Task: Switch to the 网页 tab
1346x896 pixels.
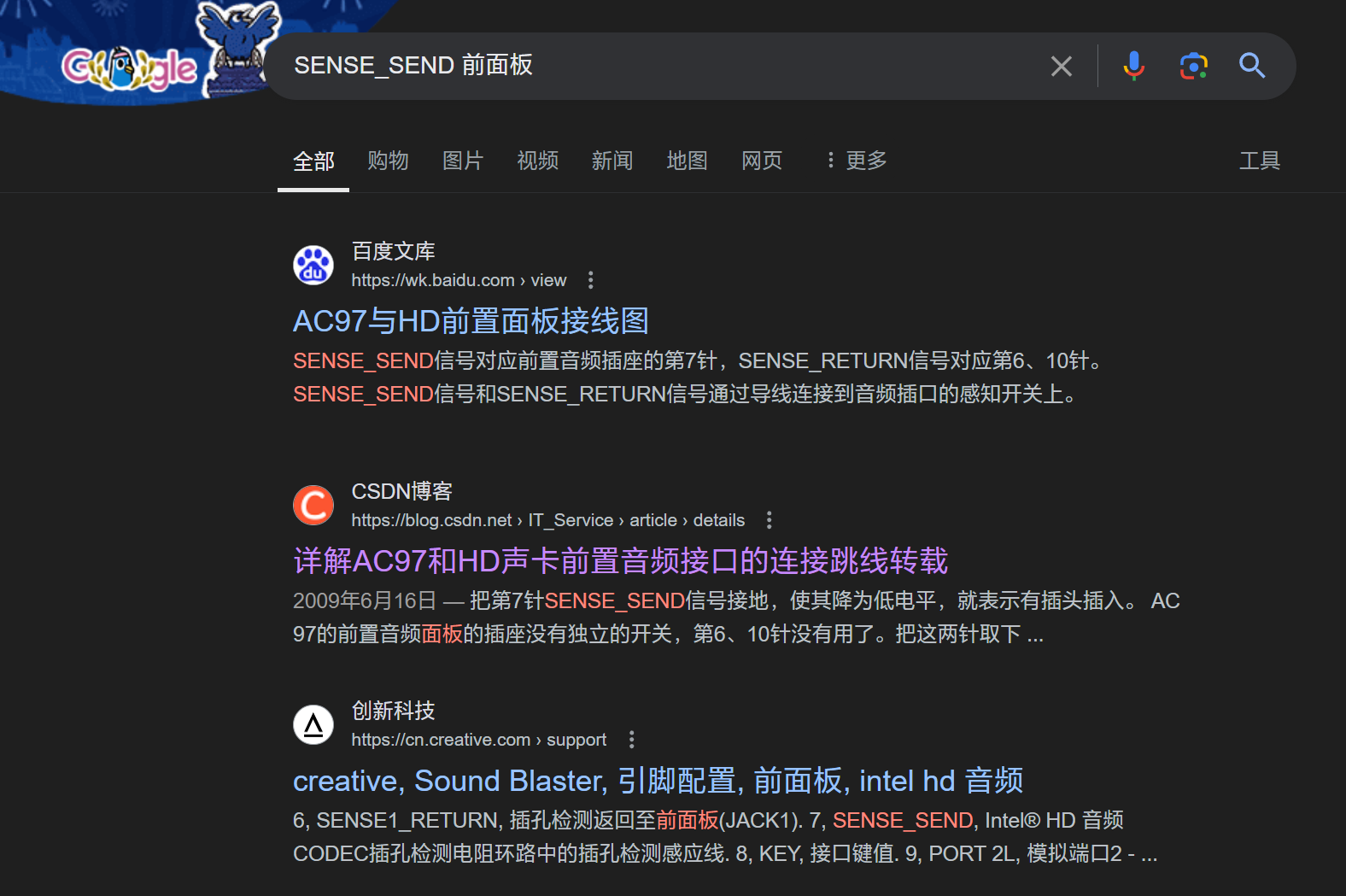Action: coord(762,161)
